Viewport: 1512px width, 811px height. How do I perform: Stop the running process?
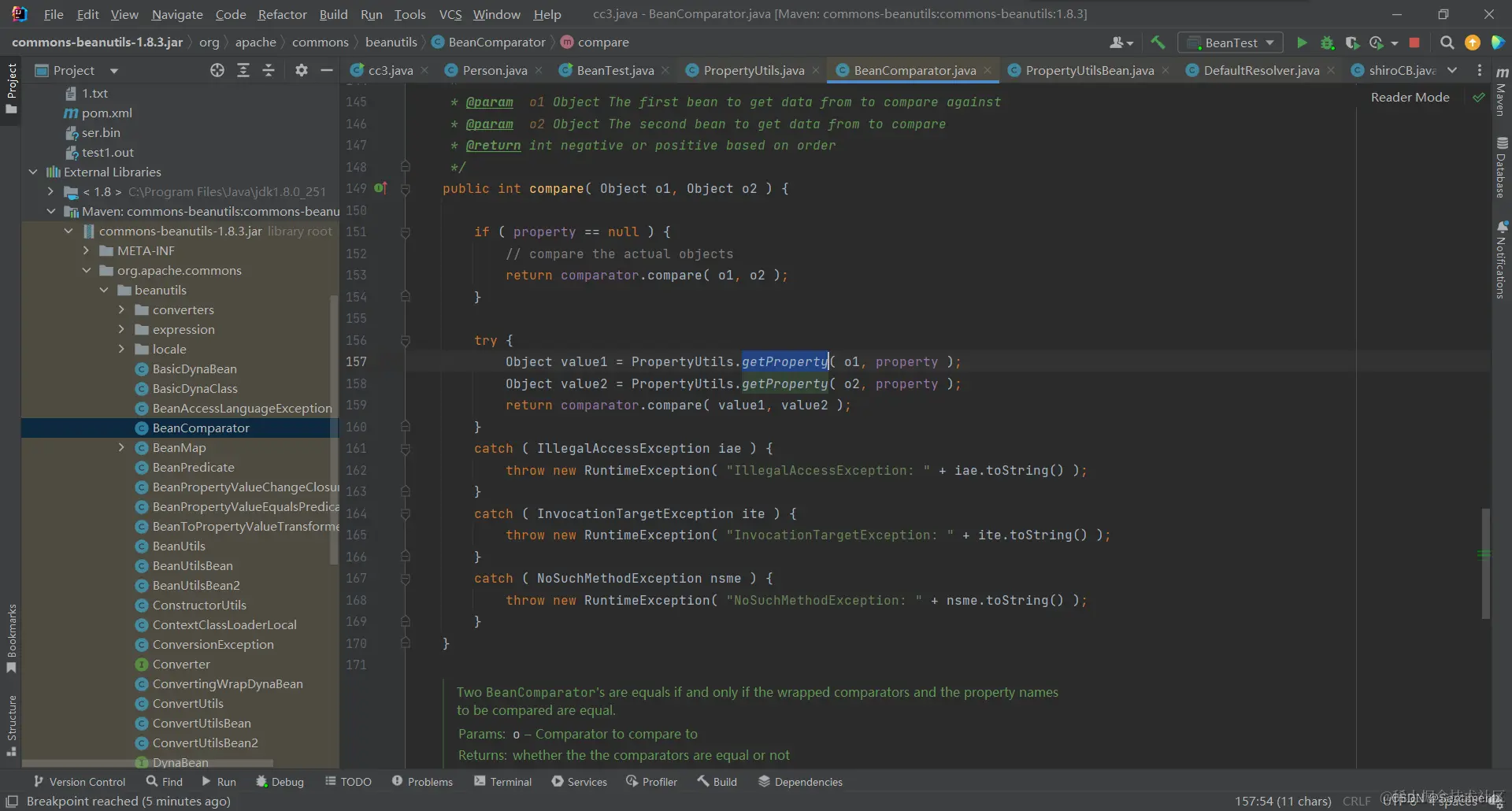(1414, 43)
